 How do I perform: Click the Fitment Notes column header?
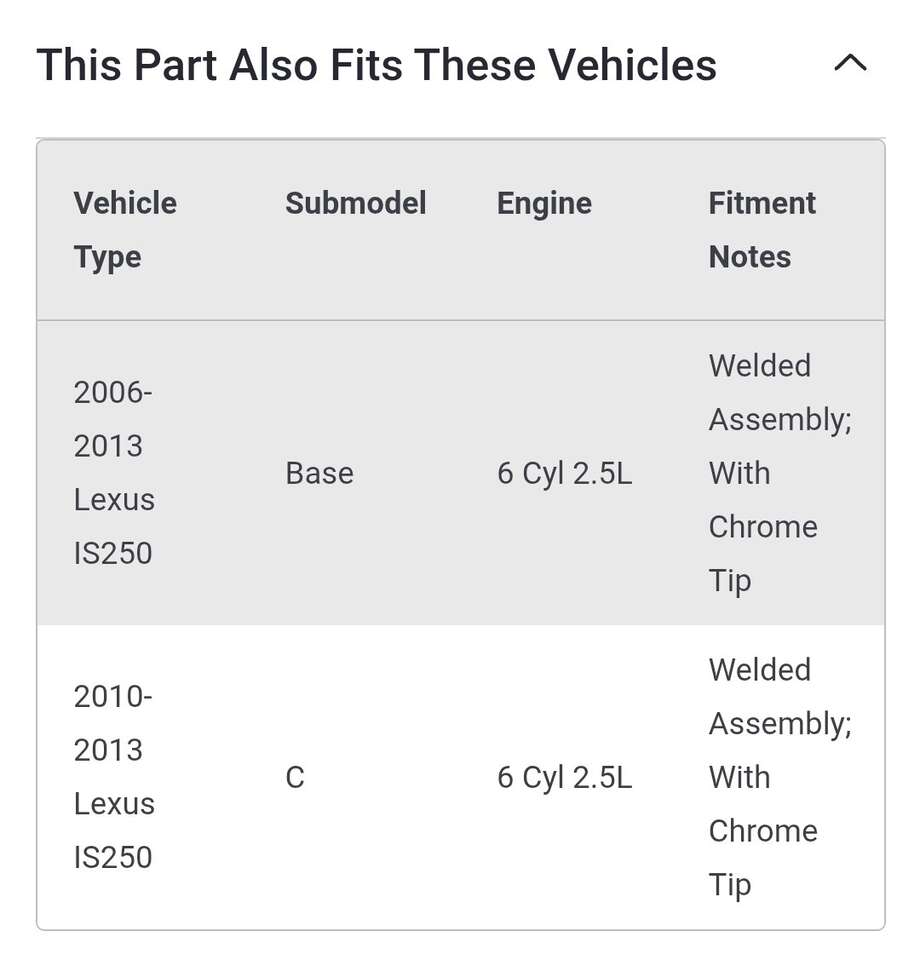762,230
